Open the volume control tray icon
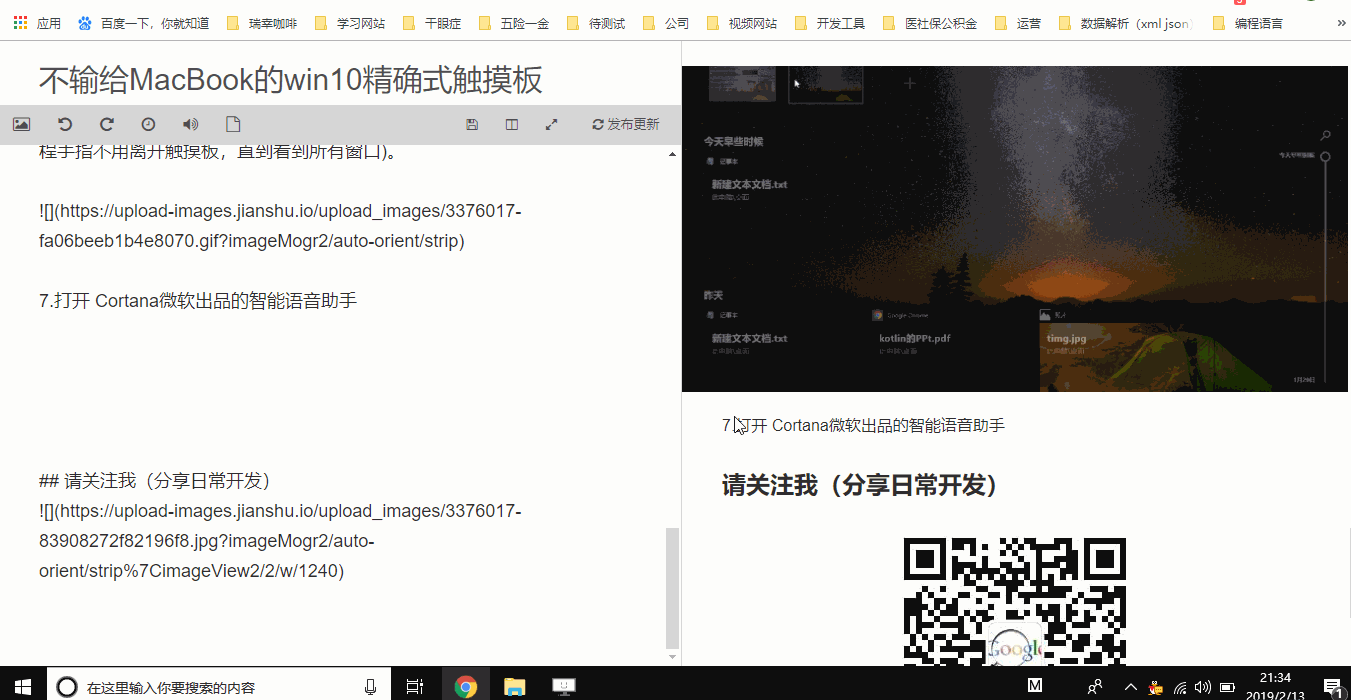 tap(1203, 687)
